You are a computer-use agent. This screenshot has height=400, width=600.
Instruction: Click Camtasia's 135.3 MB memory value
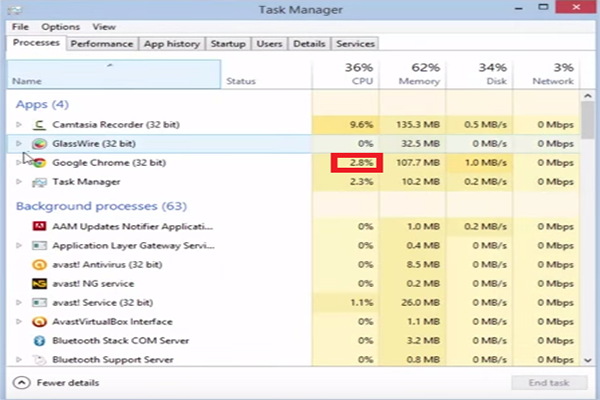418,125
